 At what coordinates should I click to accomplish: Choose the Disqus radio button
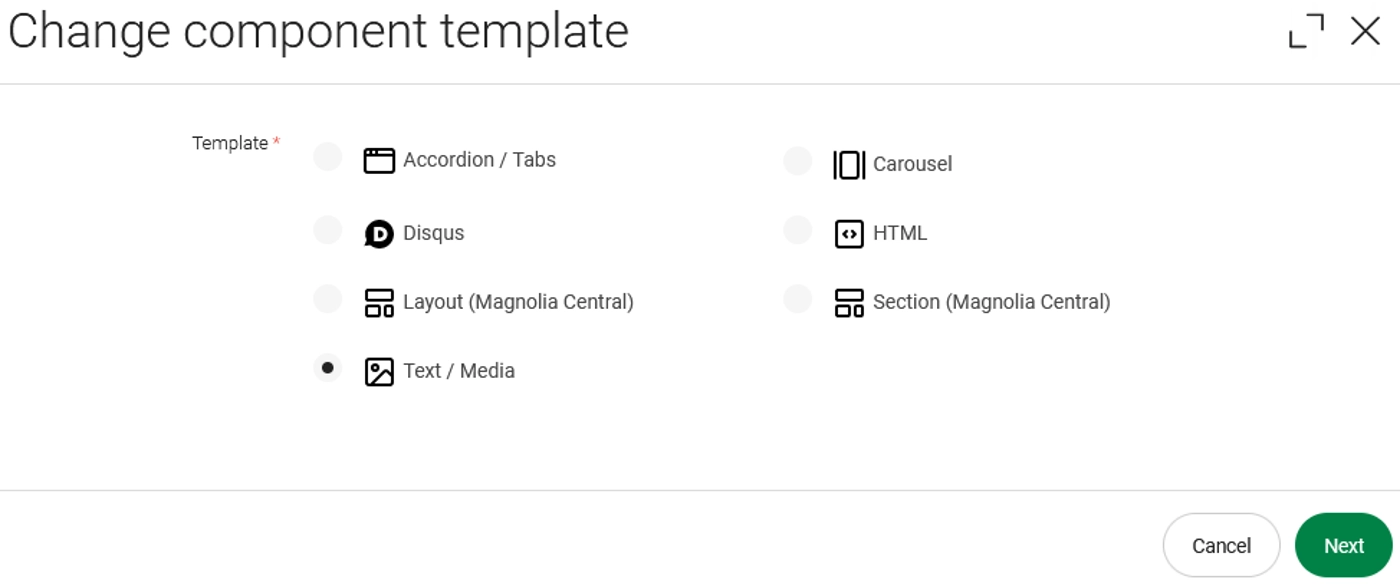coord(328,230)
